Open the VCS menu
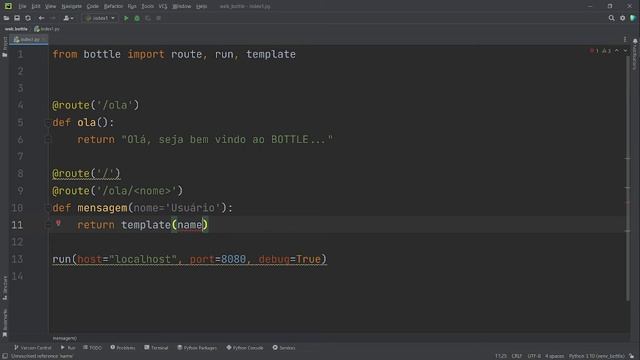 point(163,6)
